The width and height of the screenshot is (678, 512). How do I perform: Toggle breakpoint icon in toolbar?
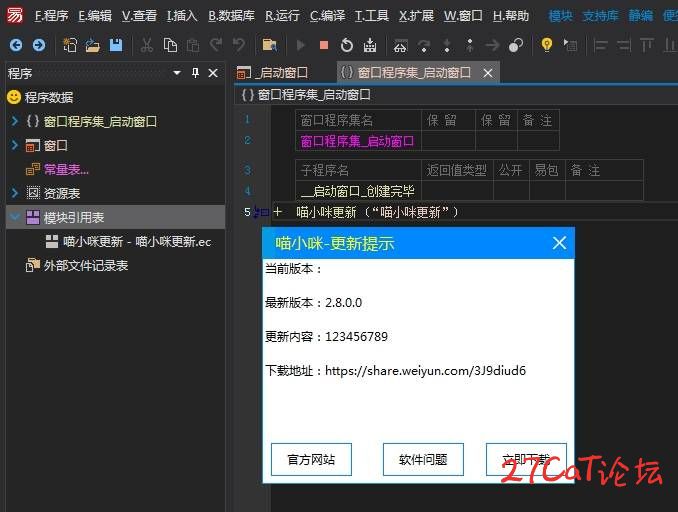pos(515,45)
